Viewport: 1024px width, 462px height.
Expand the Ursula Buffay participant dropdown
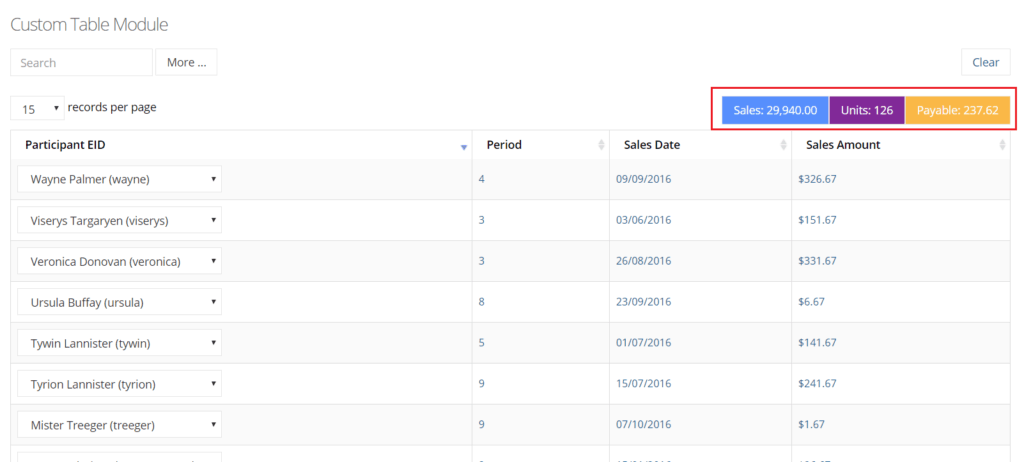point(120,302)
